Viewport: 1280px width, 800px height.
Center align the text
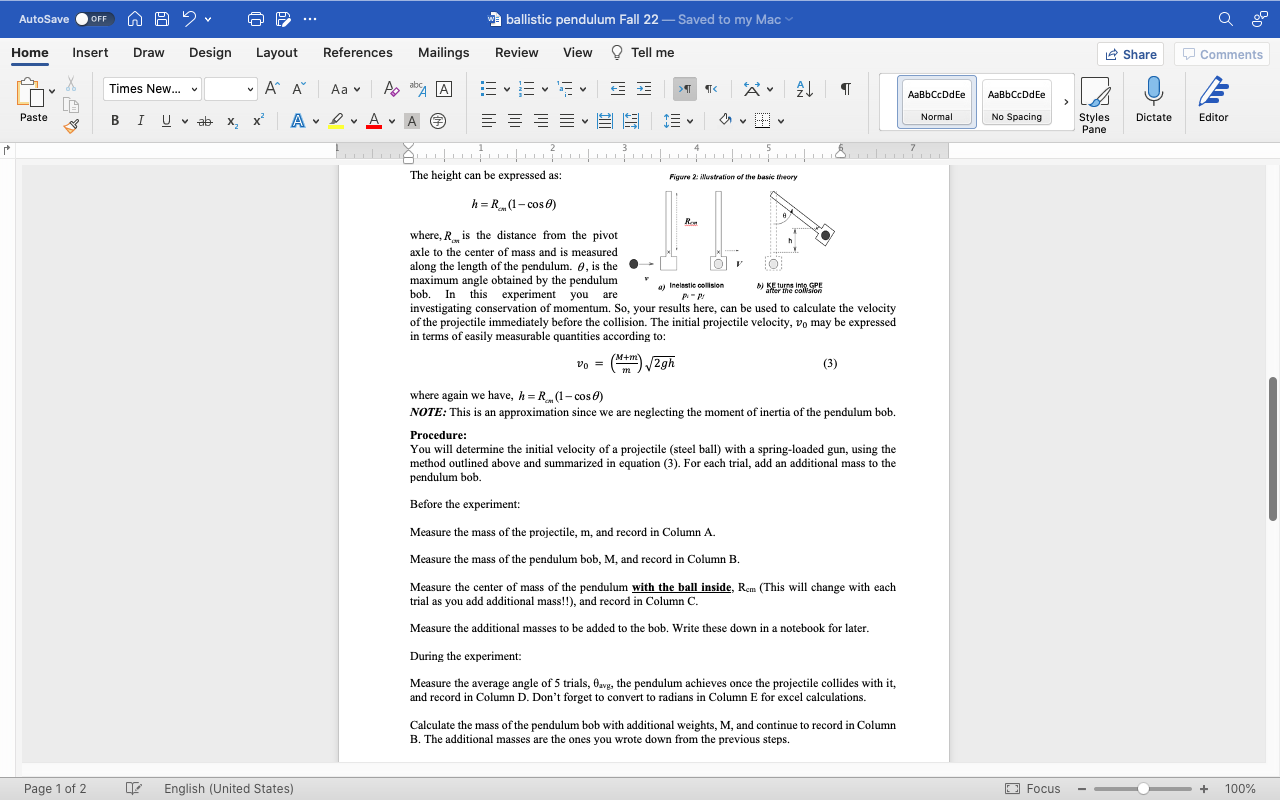[x=515, y=121]
